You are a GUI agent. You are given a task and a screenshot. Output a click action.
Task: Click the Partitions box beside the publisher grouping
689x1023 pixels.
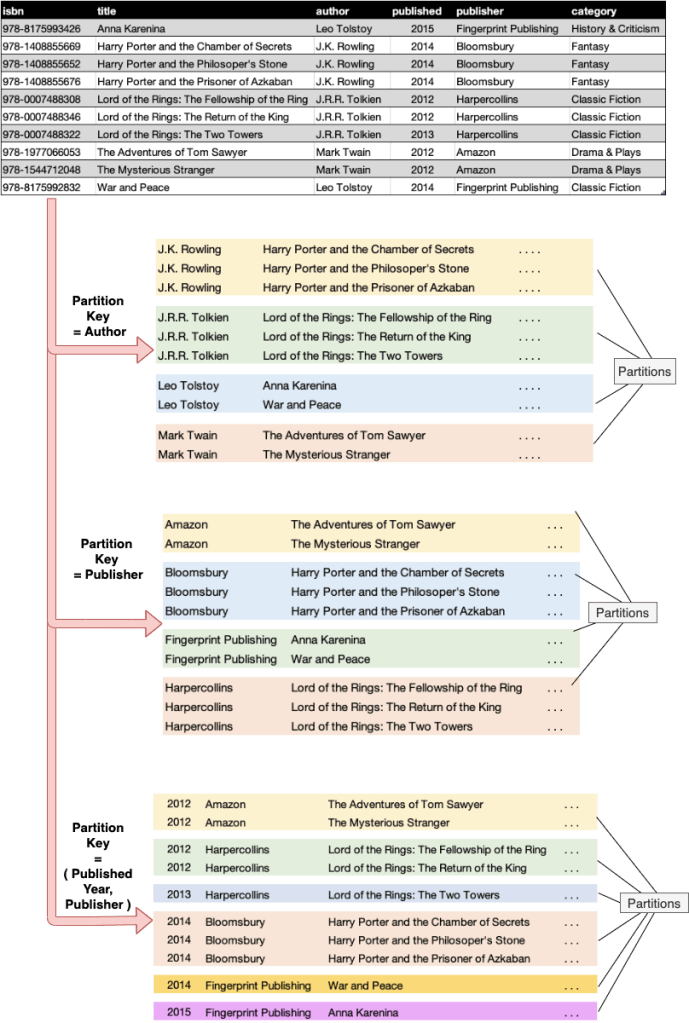tap(621, 613)
